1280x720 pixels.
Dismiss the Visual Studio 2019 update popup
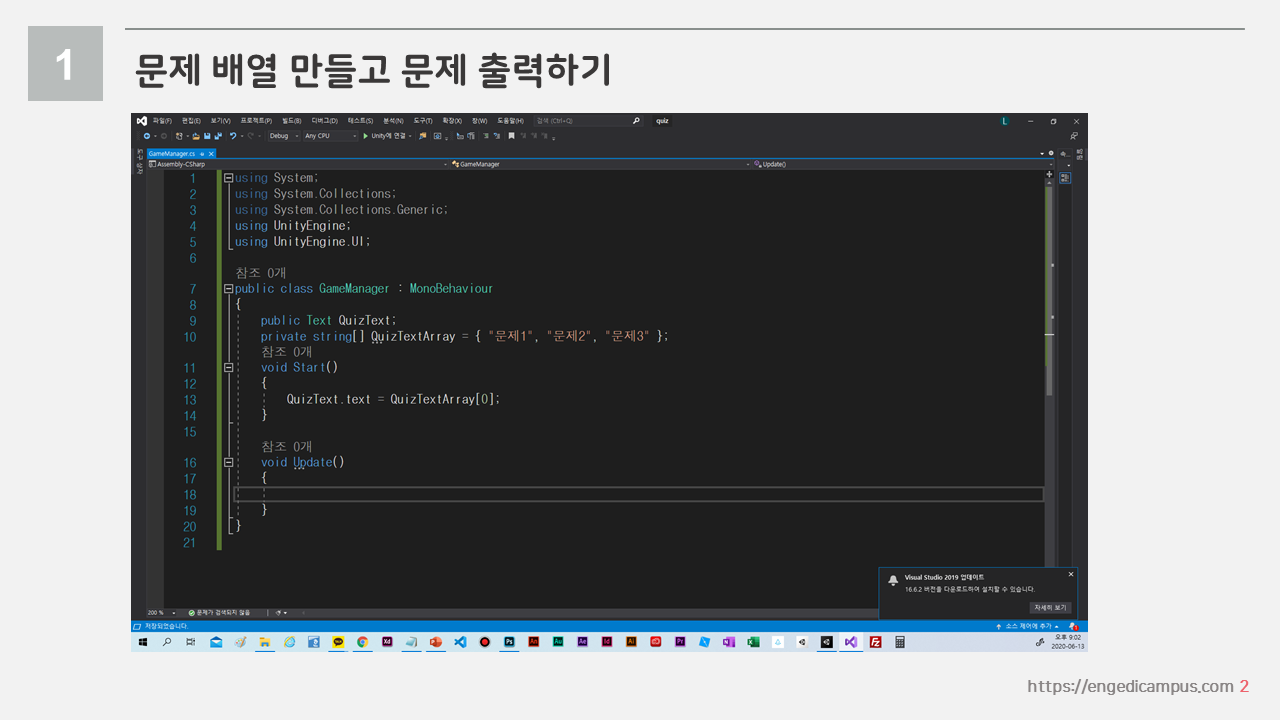[1071, 574]
